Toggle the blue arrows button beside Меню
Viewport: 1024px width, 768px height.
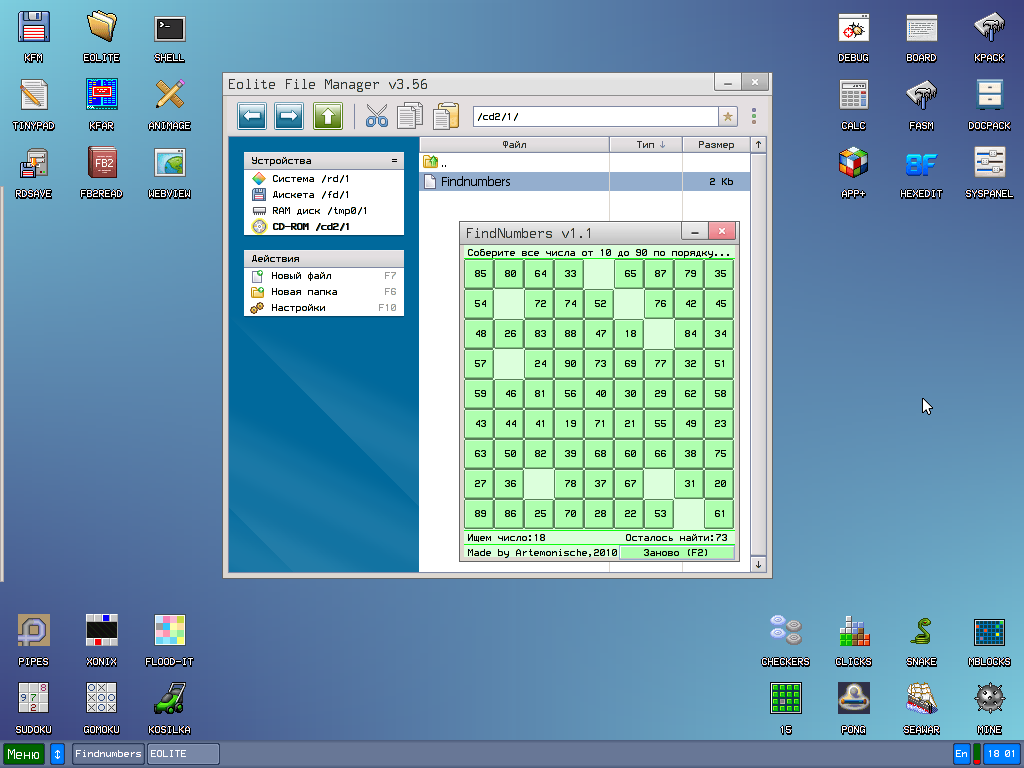coord(58,754)
